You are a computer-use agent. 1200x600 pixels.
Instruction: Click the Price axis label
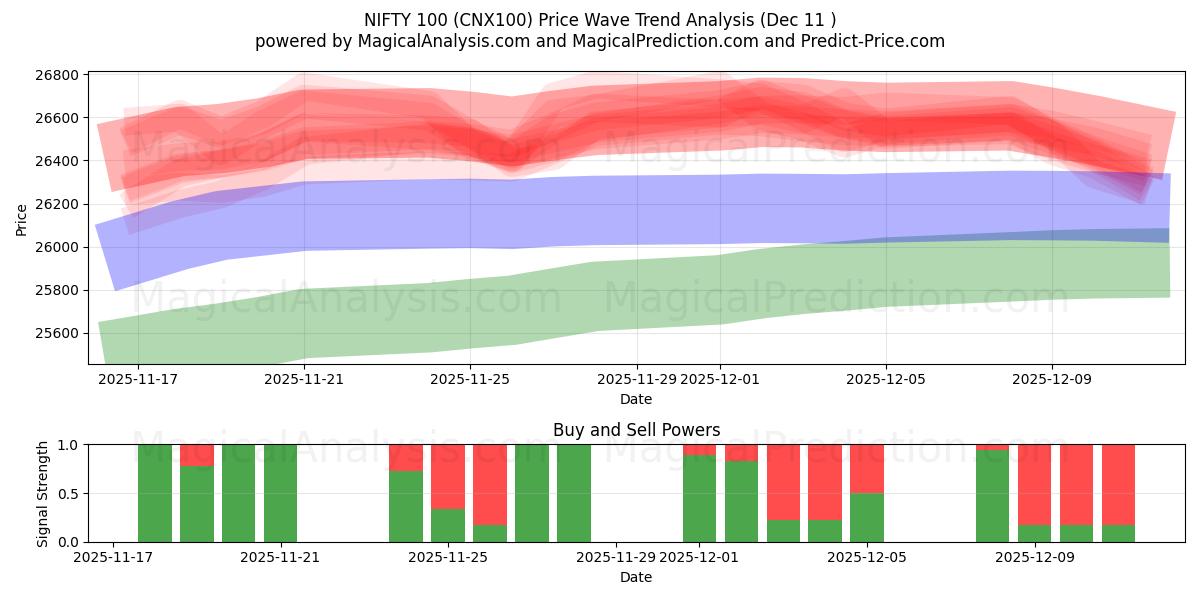(24, 215)
